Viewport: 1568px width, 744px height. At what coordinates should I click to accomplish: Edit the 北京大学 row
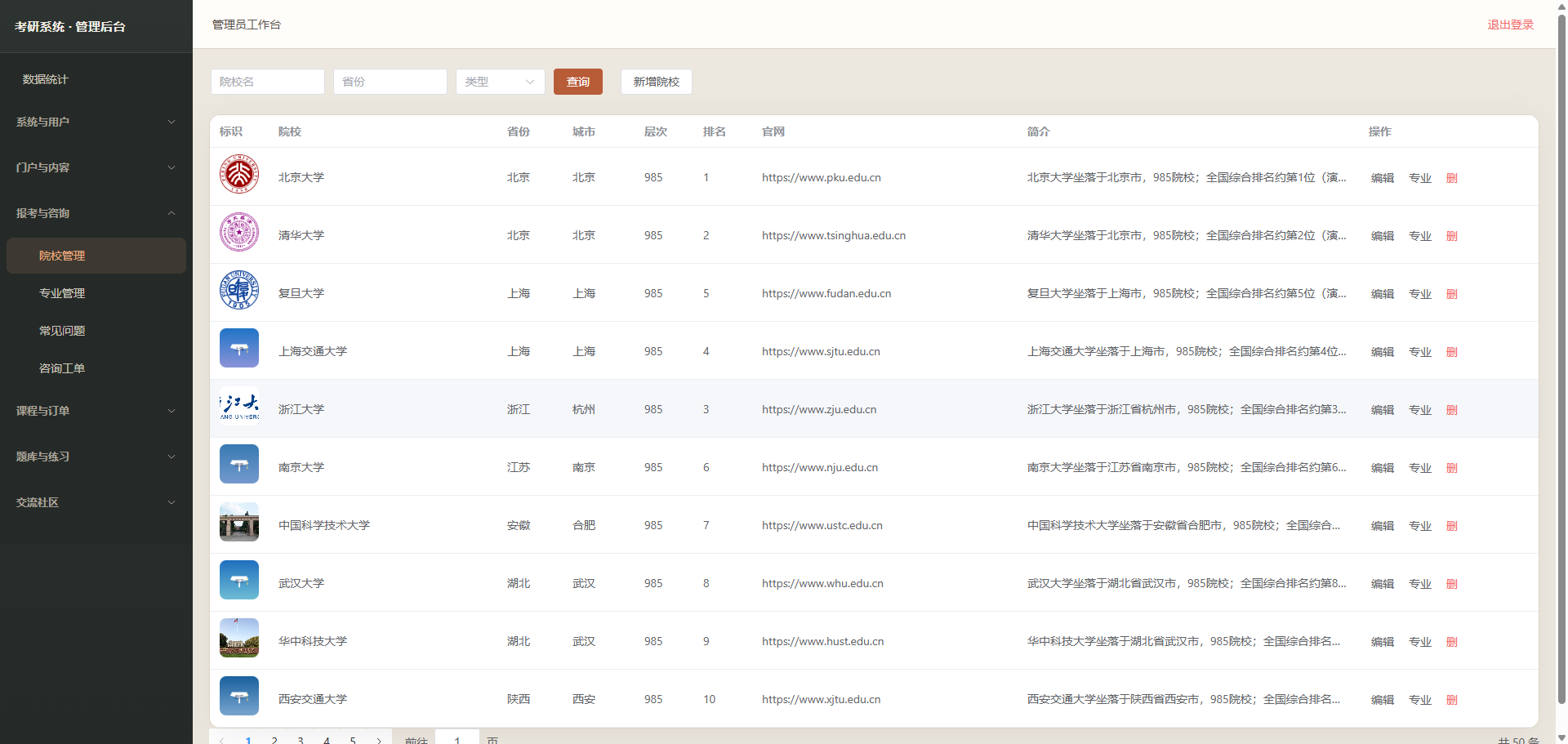1383,178
